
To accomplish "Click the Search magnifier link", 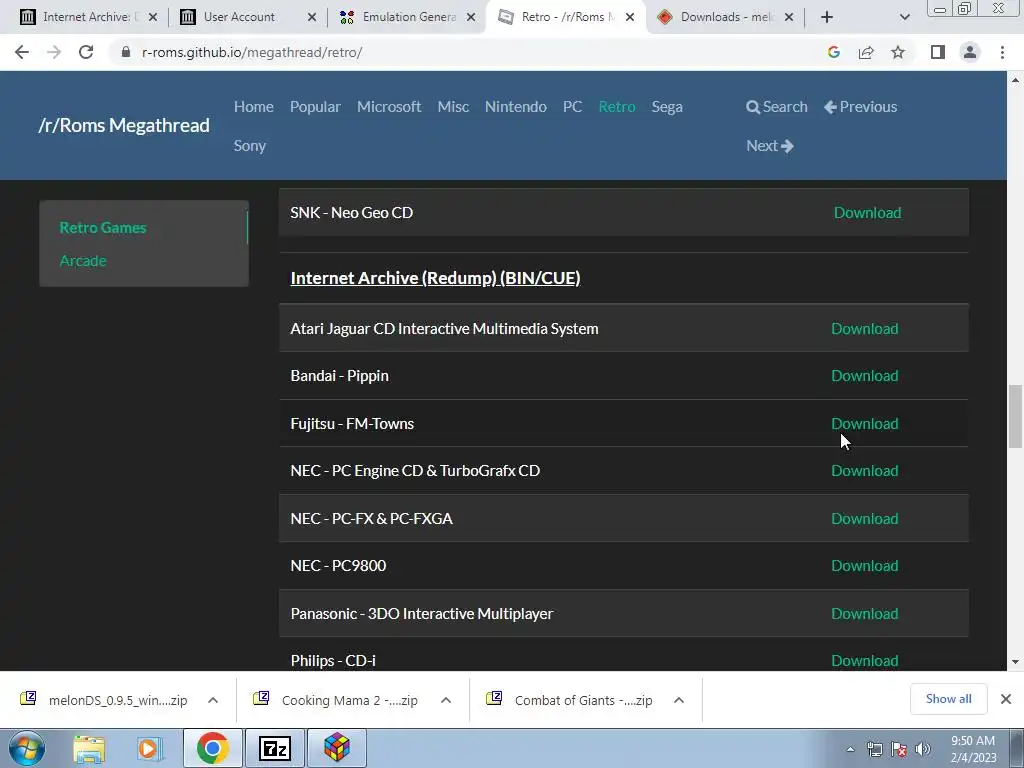I will tap(776, 106).
